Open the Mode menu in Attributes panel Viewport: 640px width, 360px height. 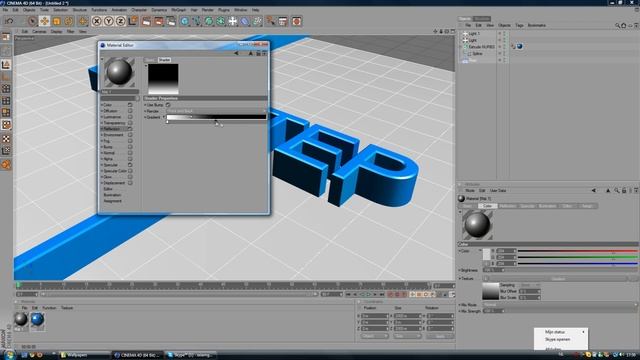(470, 191)
